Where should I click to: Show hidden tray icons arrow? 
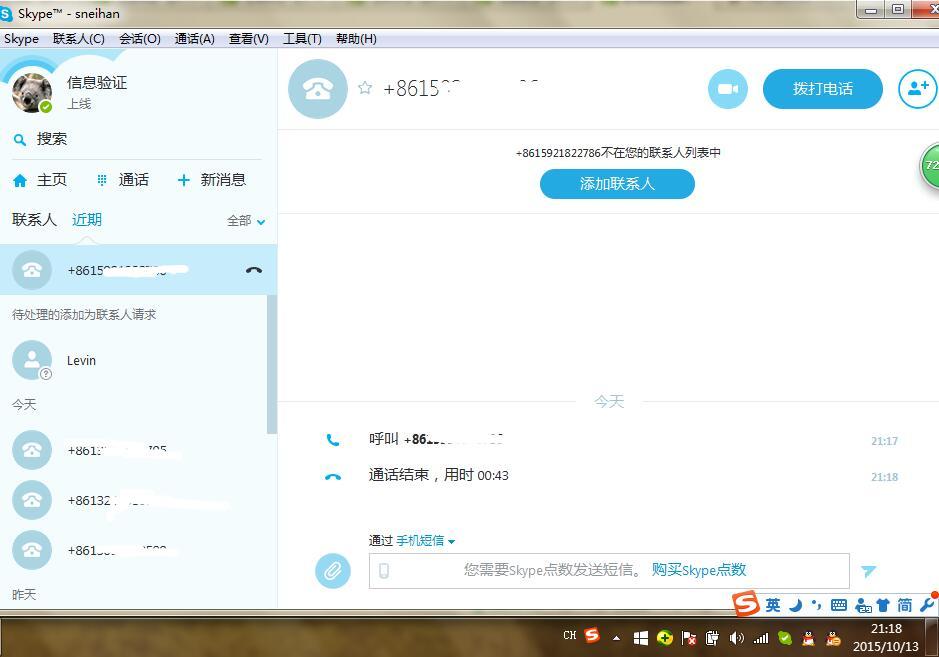616,638
